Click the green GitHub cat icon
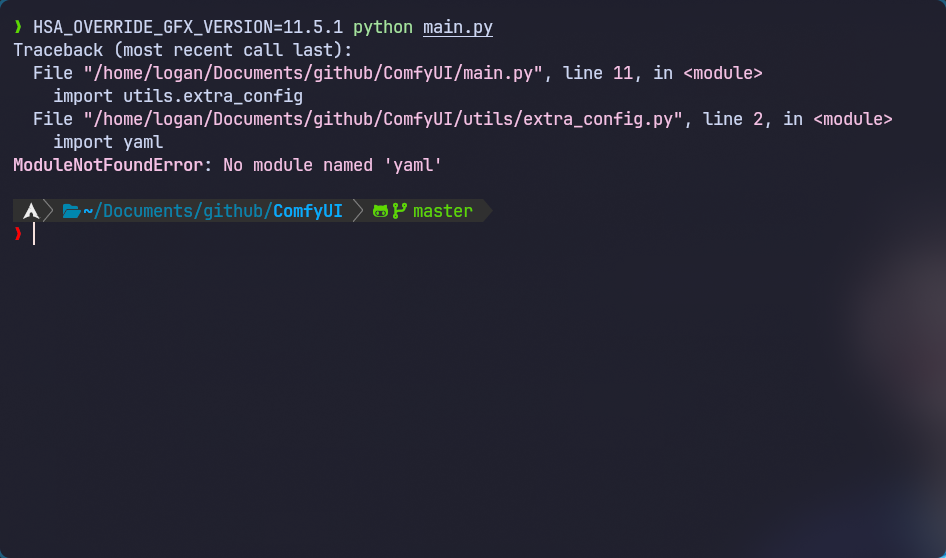The height and width of the screenshot is (558, 946). [380, 211]
